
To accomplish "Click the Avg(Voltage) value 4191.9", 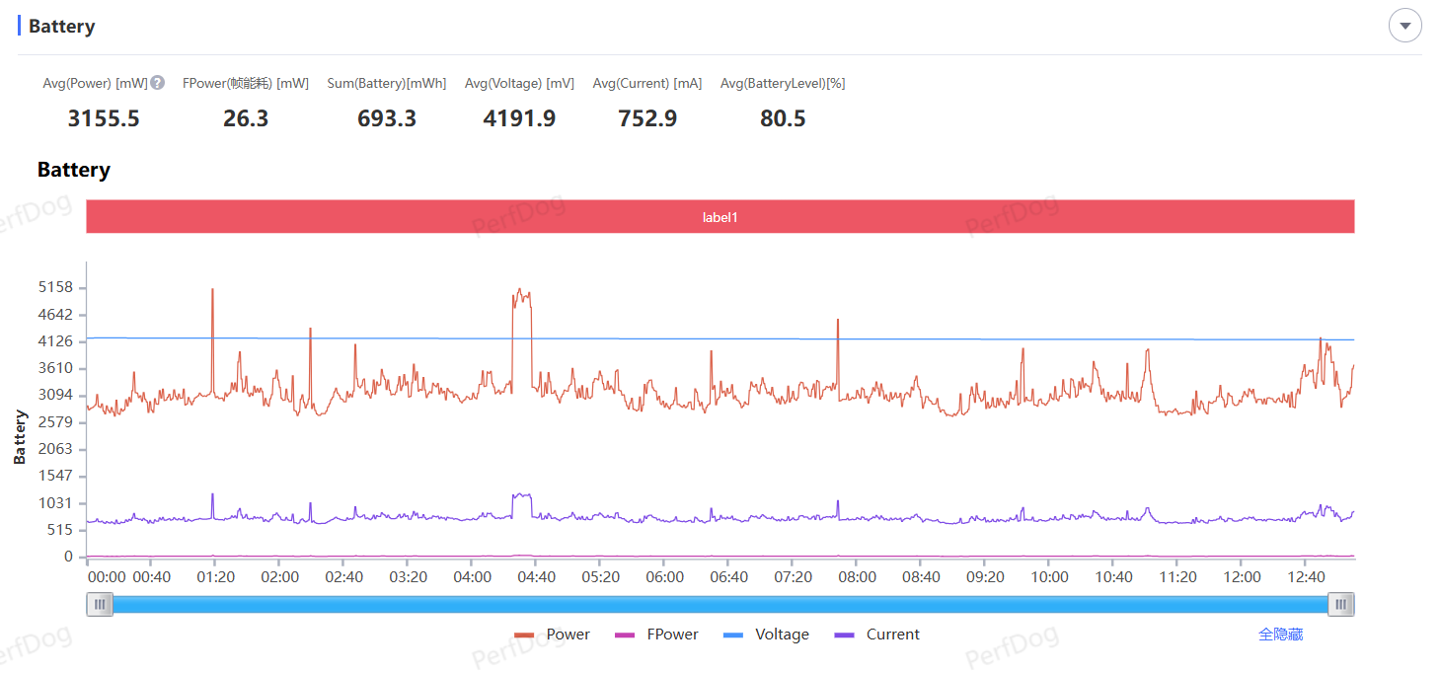I will click(519, 119).
